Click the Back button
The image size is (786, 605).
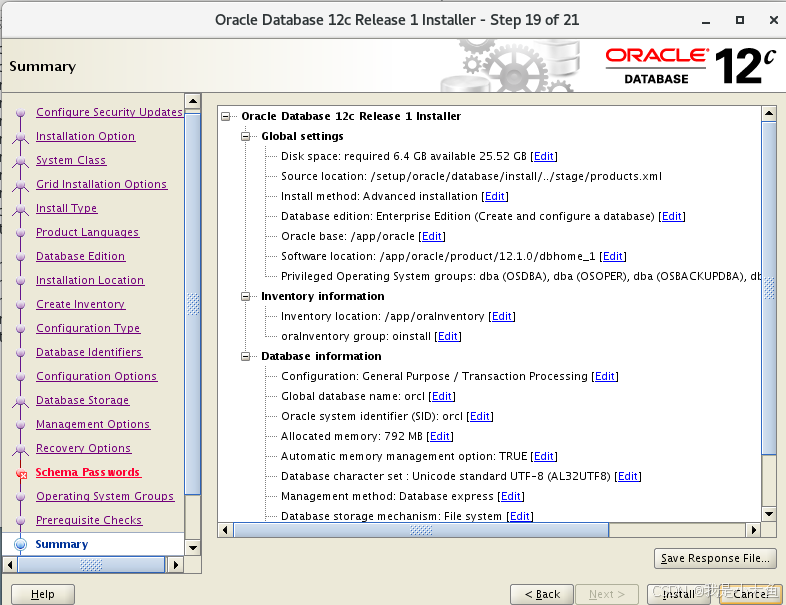point(542,594)
